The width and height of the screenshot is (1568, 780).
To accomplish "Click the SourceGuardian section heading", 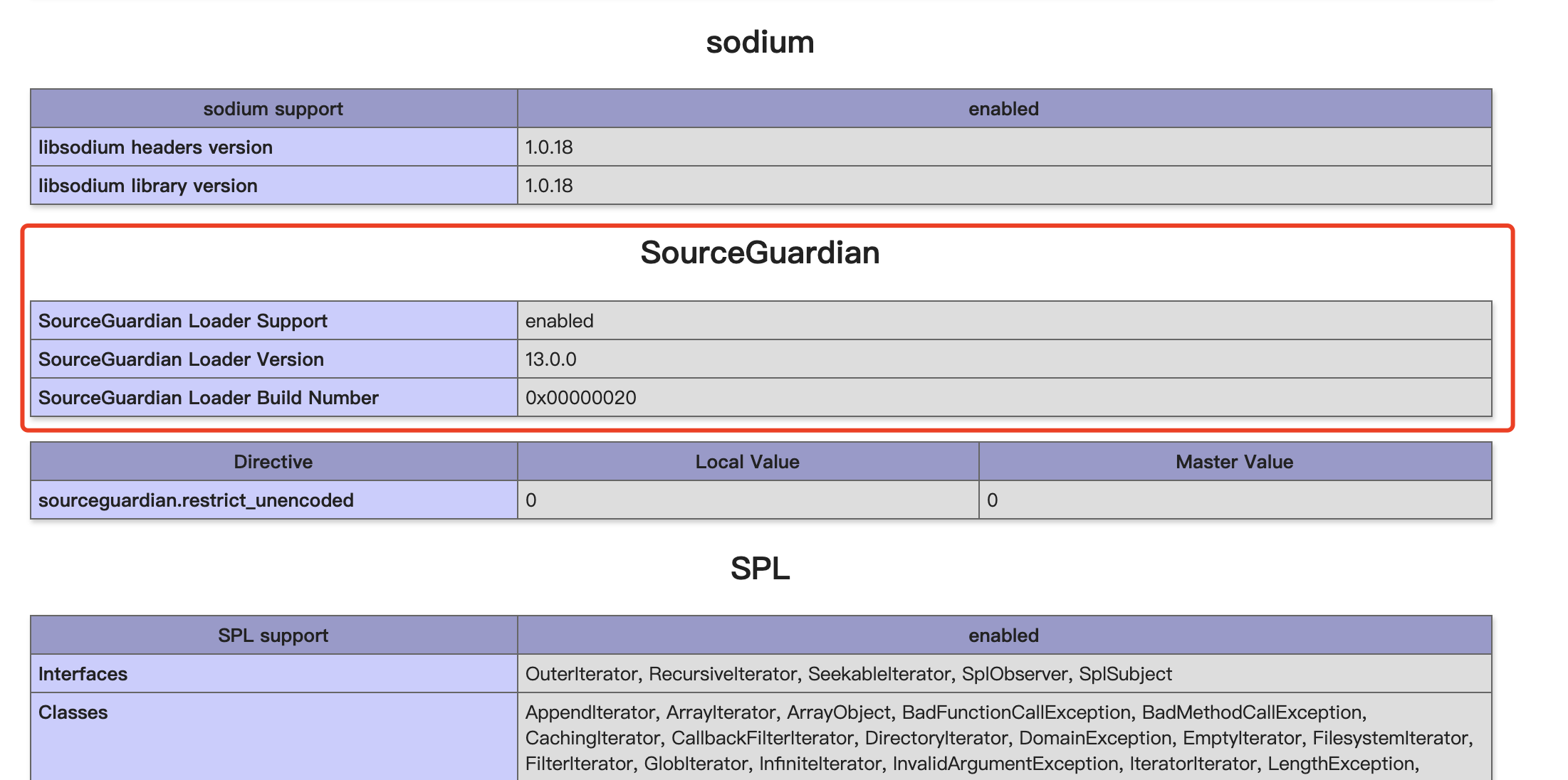I will [x=760, y=253].
